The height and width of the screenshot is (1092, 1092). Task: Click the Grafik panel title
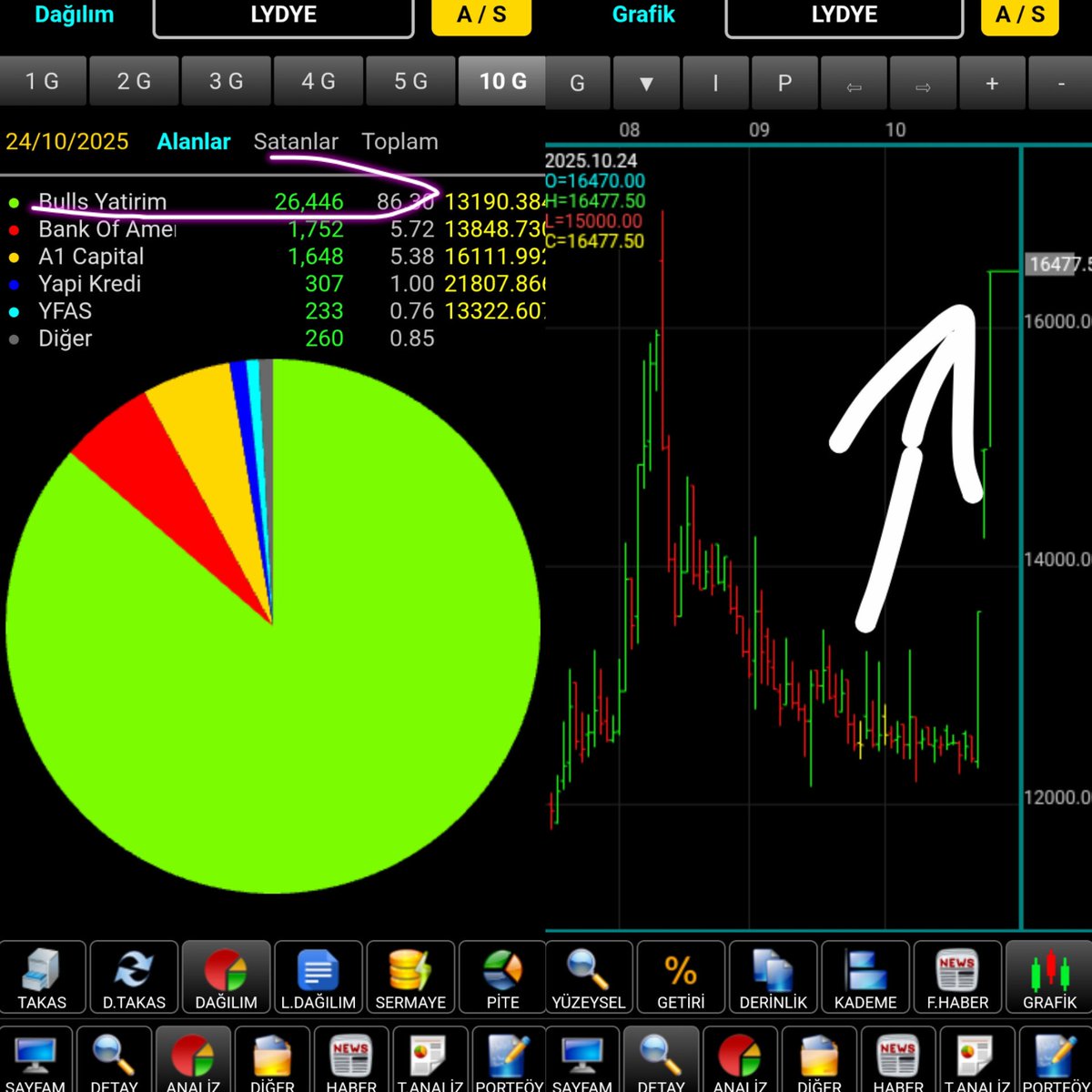[643, 15]
